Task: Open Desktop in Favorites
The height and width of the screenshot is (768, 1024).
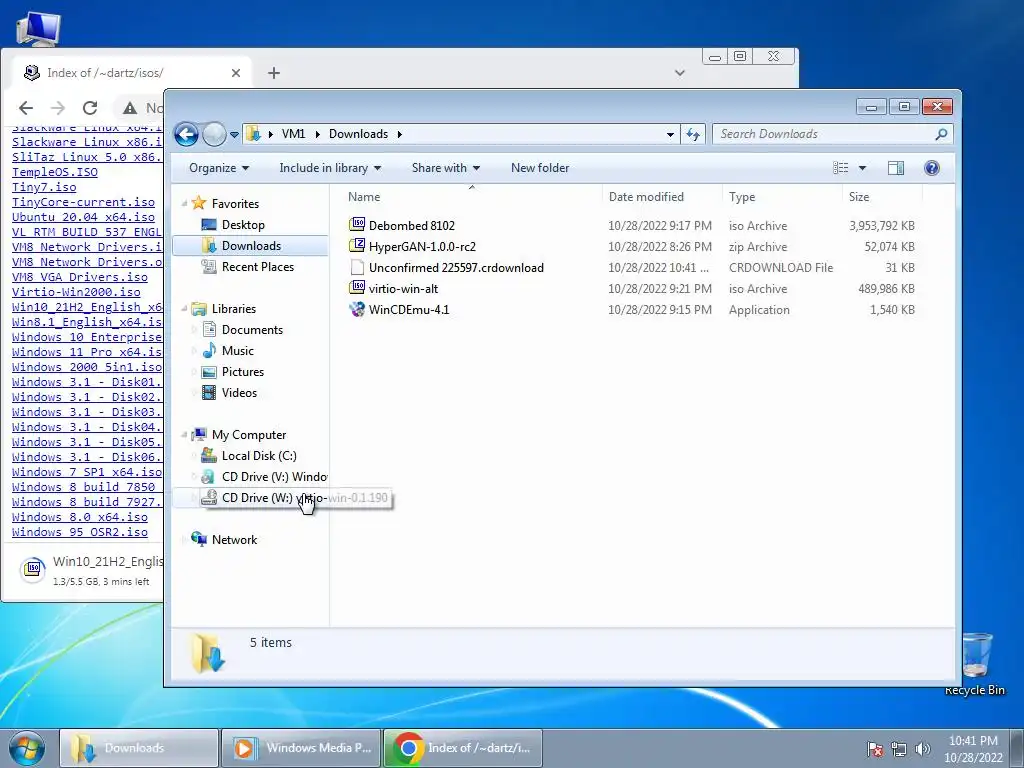Action: pyautogui.click(x=243, y=225)
